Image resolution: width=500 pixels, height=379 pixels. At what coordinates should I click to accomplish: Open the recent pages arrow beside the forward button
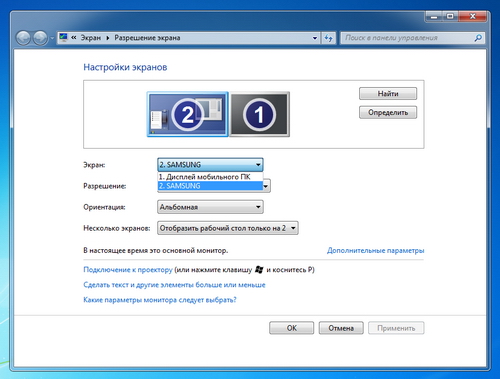click(x=52, y=38)
